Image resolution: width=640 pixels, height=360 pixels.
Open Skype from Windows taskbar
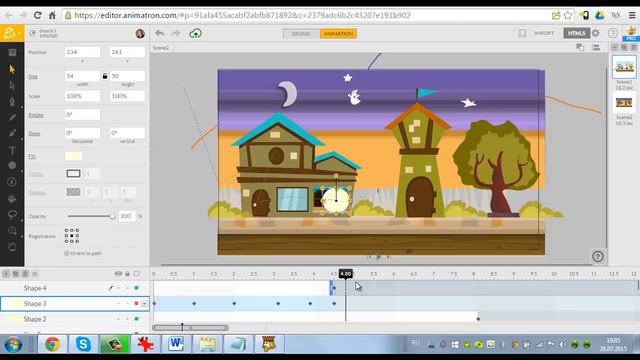pyautogui.click(x=83, y=344)
